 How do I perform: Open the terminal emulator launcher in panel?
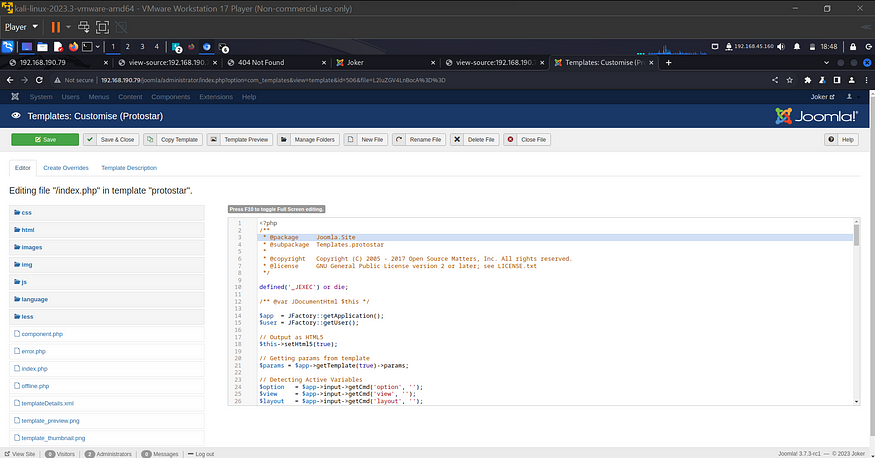87,47
